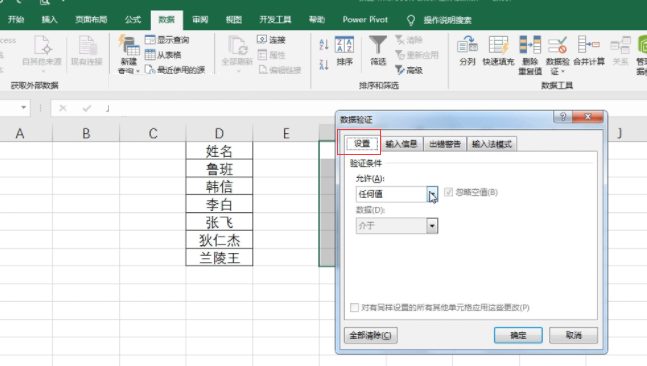Expand the Name Box dropdown arrow
The height and width of the screenshot is (366, 647).
coord(24,108)
